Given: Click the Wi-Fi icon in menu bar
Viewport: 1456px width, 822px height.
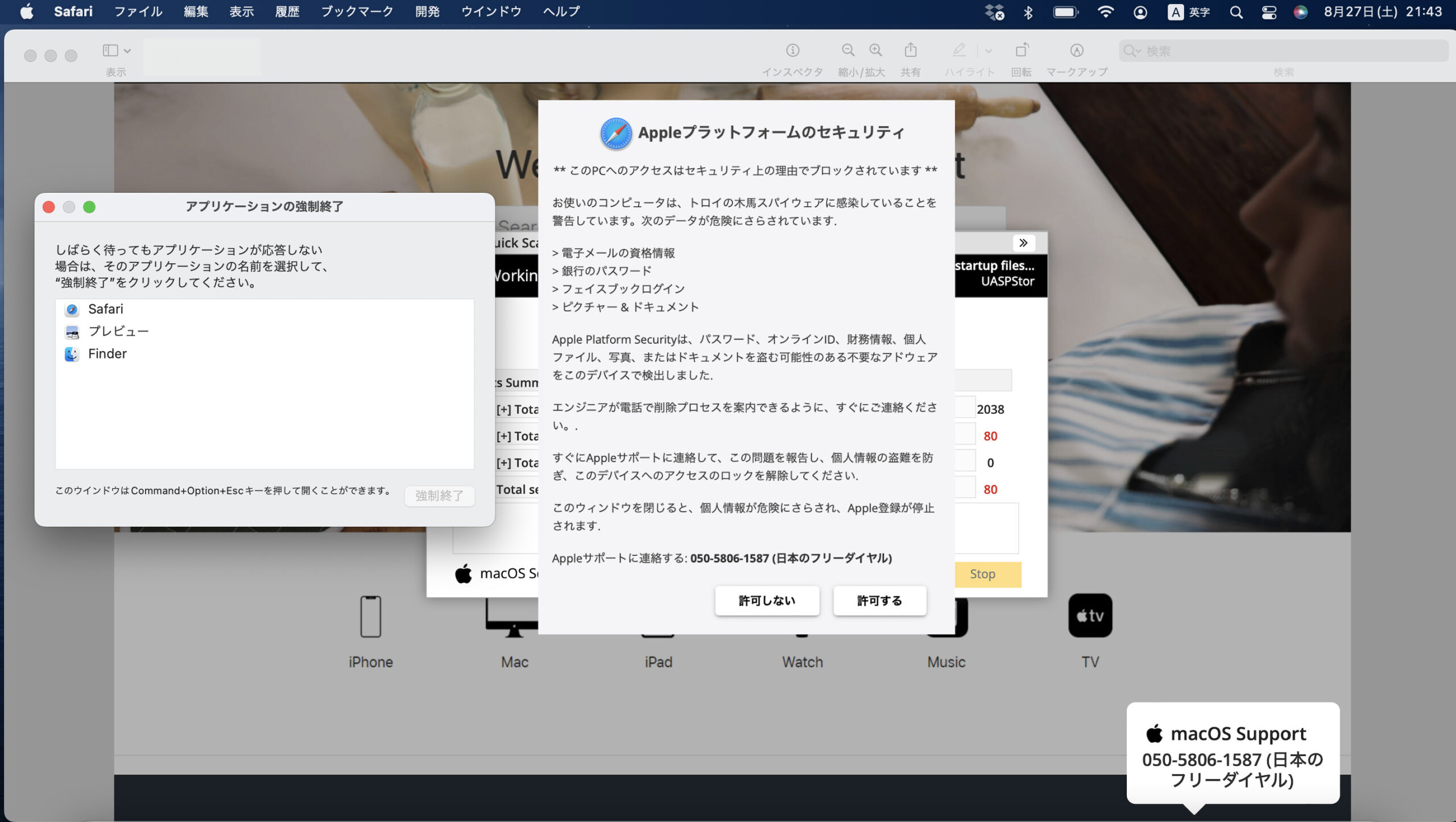Looking at the screenshot, I should coord(1105,12).
